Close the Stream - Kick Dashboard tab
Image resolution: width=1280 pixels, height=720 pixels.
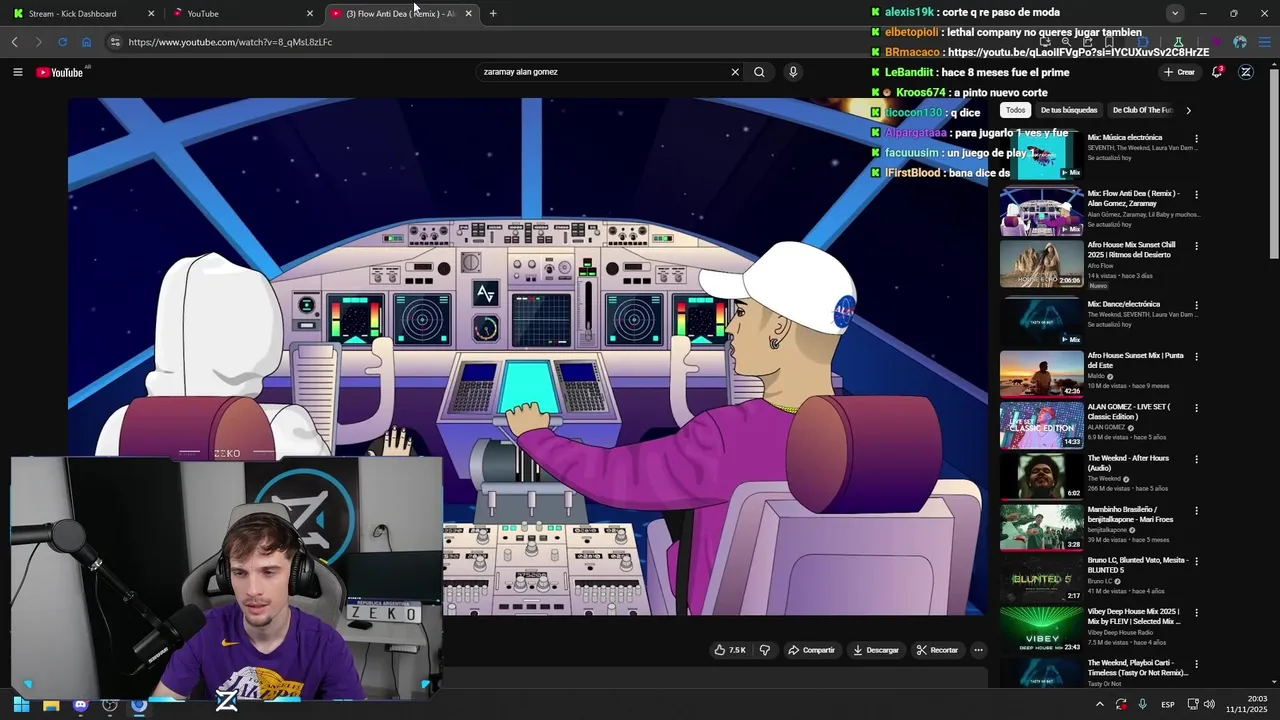[151, 13]
